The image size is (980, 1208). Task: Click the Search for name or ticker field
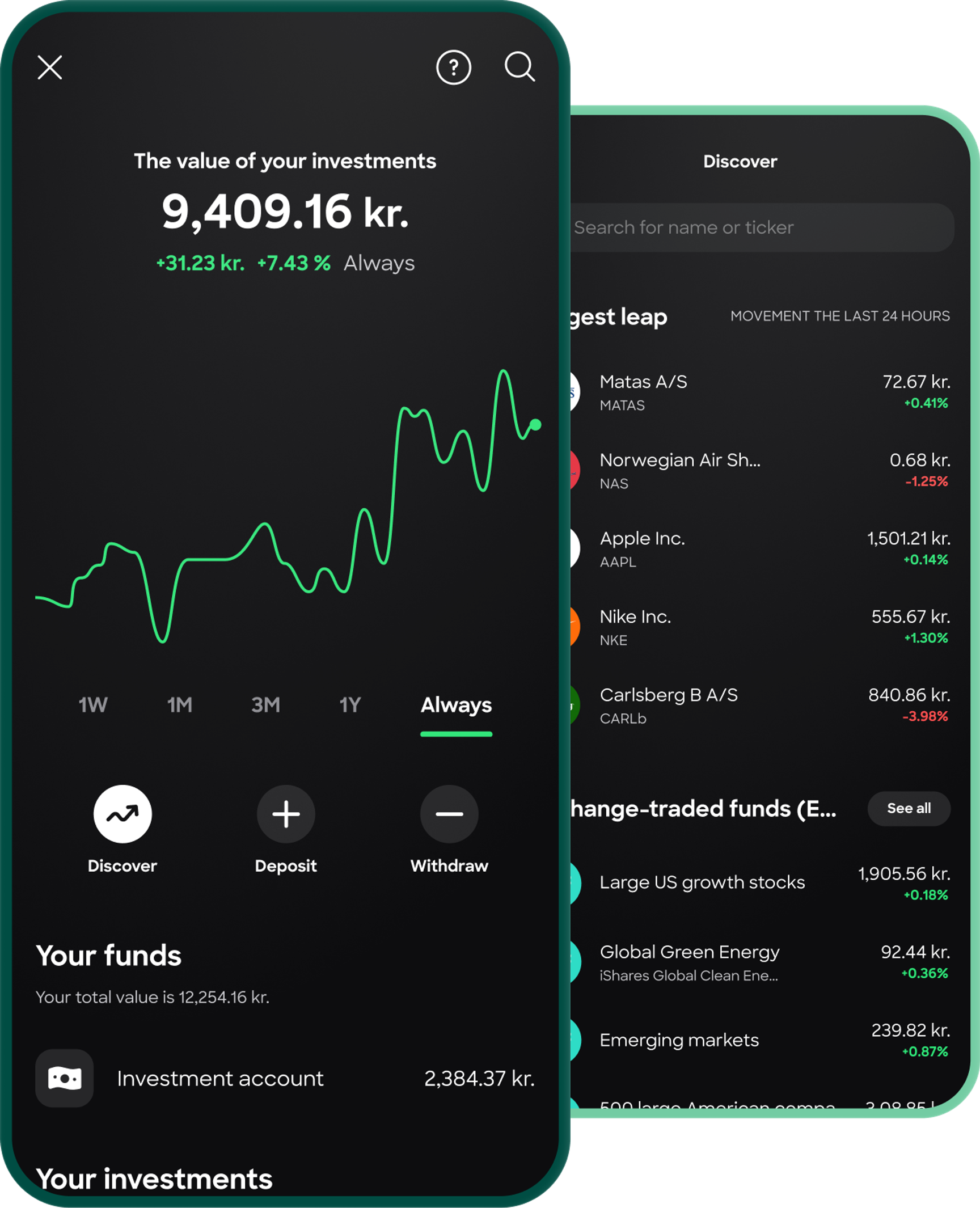click(x=763, y=227)
